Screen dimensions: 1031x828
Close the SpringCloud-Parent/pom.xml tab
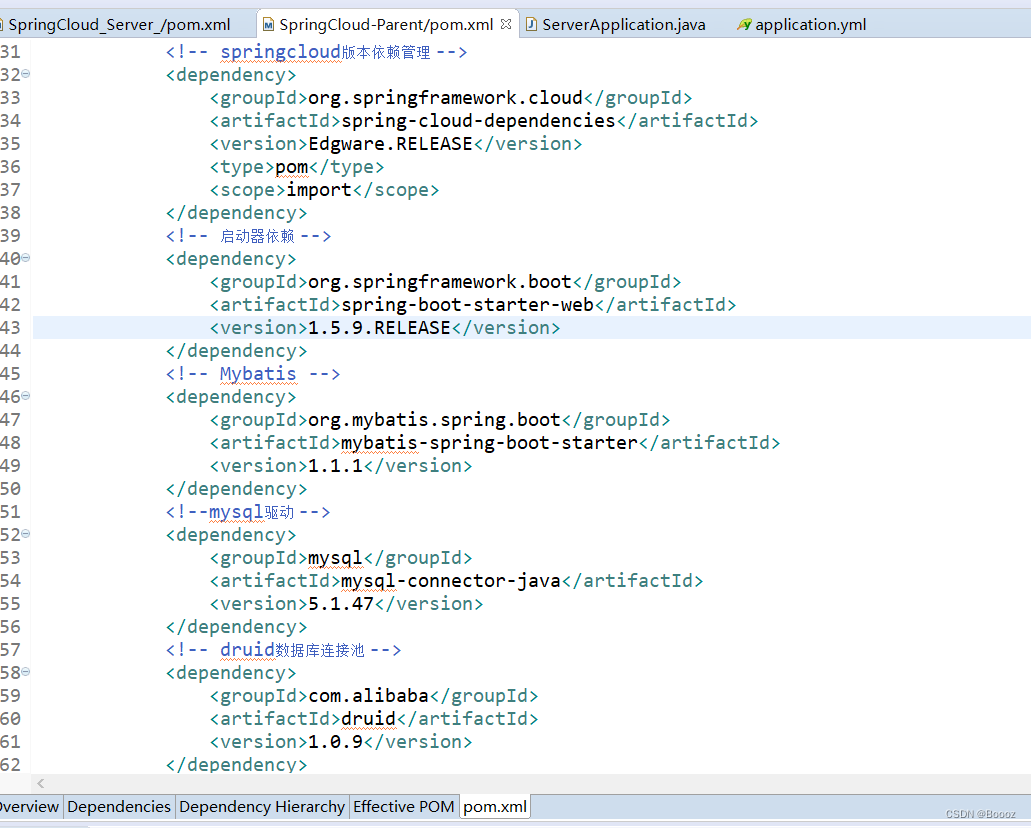point(506,24)
